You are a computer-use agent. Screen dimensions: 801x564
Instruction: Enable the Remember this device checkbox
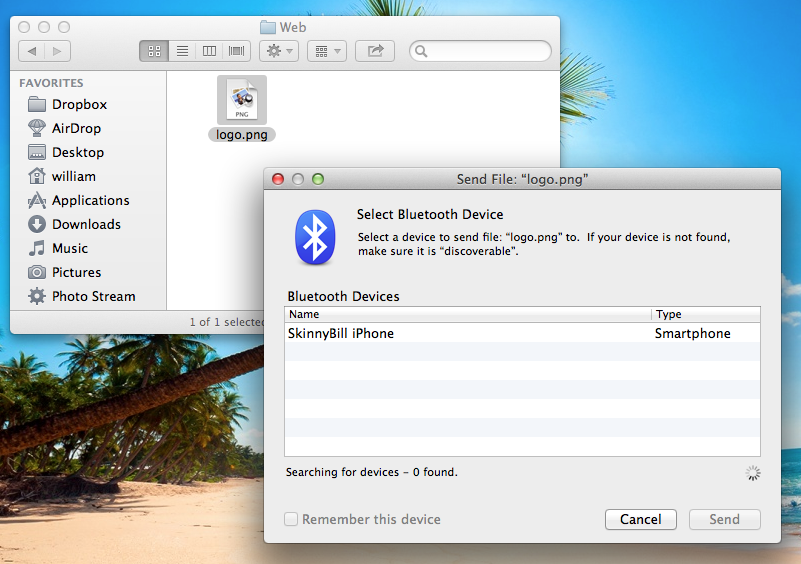pyautogui.click(x=291, y=519)
